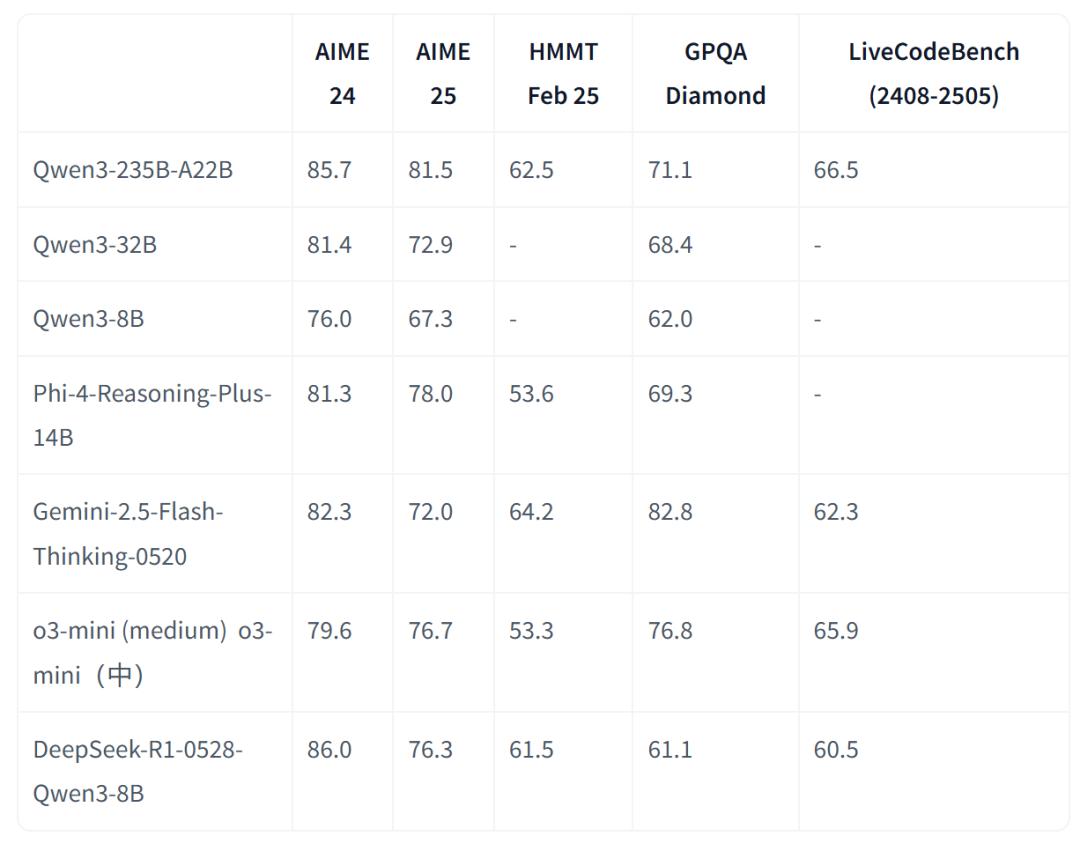Click Qwen3-8B AIME 25 score 67.3
Viewport: 1080px width, 844px height.
point(430,319)
